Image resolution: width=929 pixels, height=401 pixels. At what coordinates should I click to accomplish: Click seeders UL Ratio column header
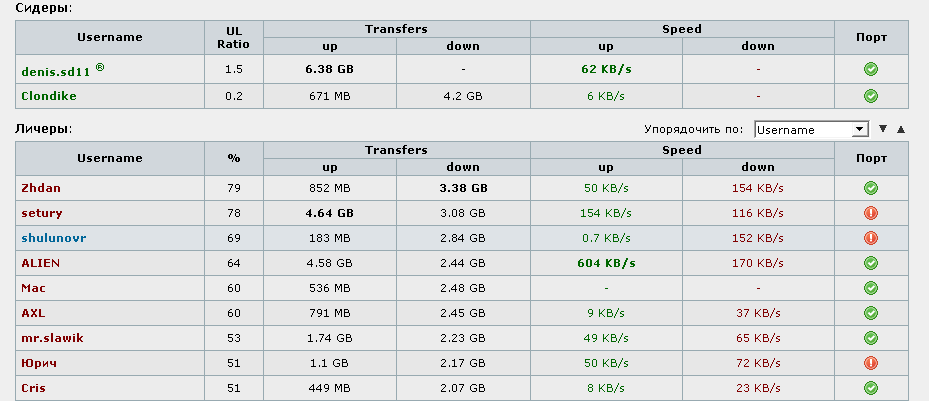[x=234, y=37]
